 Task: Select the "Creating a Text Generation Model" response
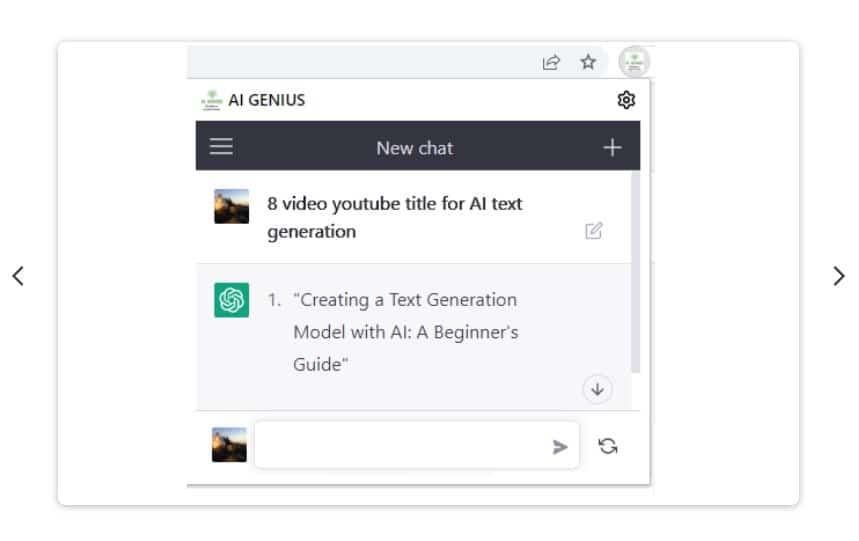pyautogui.click(x=405, y=332)
